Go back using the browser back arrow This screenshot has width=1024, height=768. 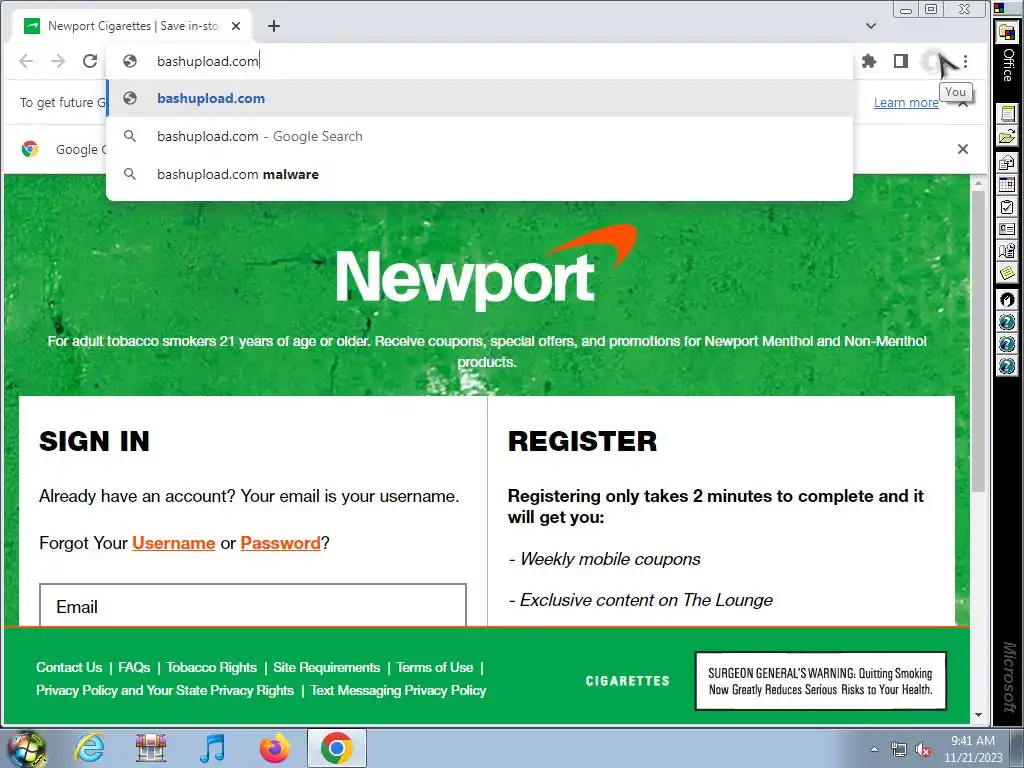pyautogui.click(x=26, y=61)
